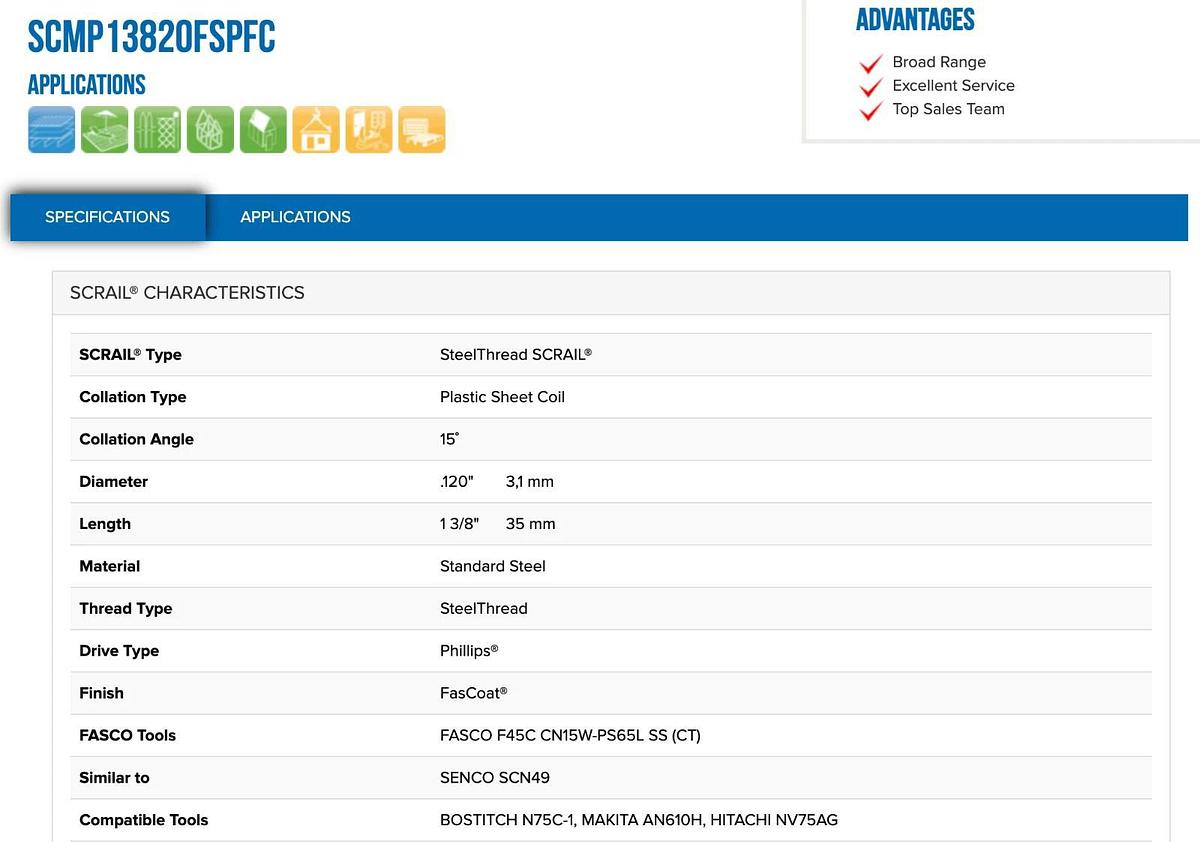The image size is (1200, 842).
Task: Select the green patio umbrella deck icon
Action: (104, 130)
